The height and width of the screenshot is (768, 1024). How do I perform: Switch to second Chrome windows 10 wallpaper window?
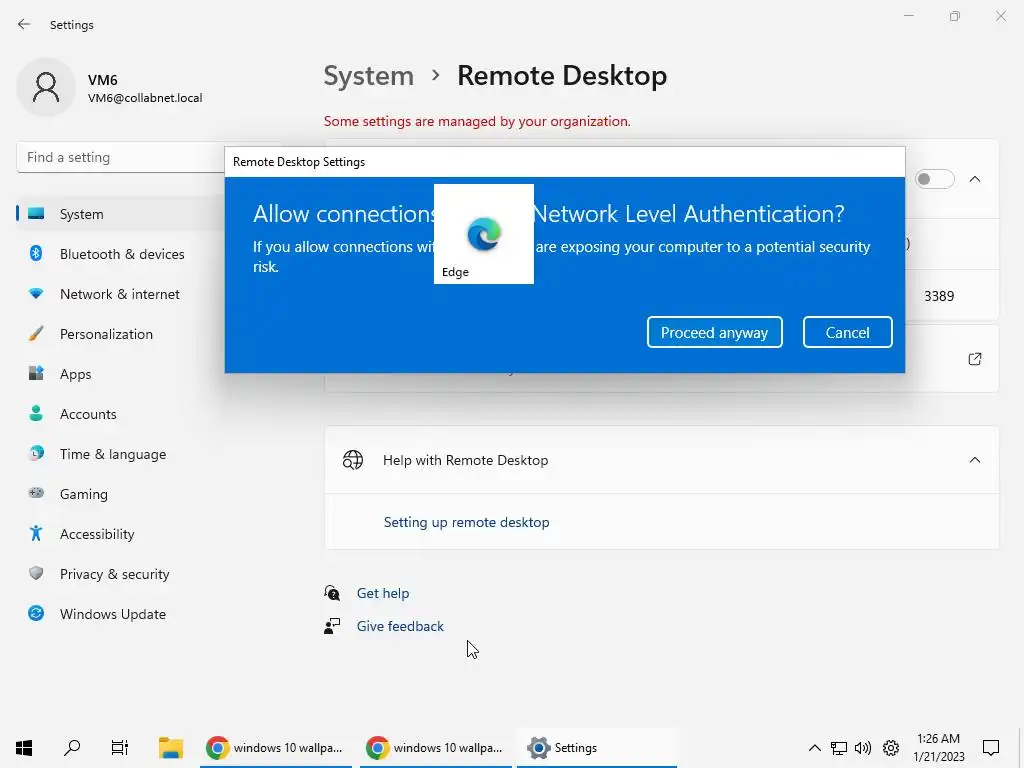(x=436, y=747)
